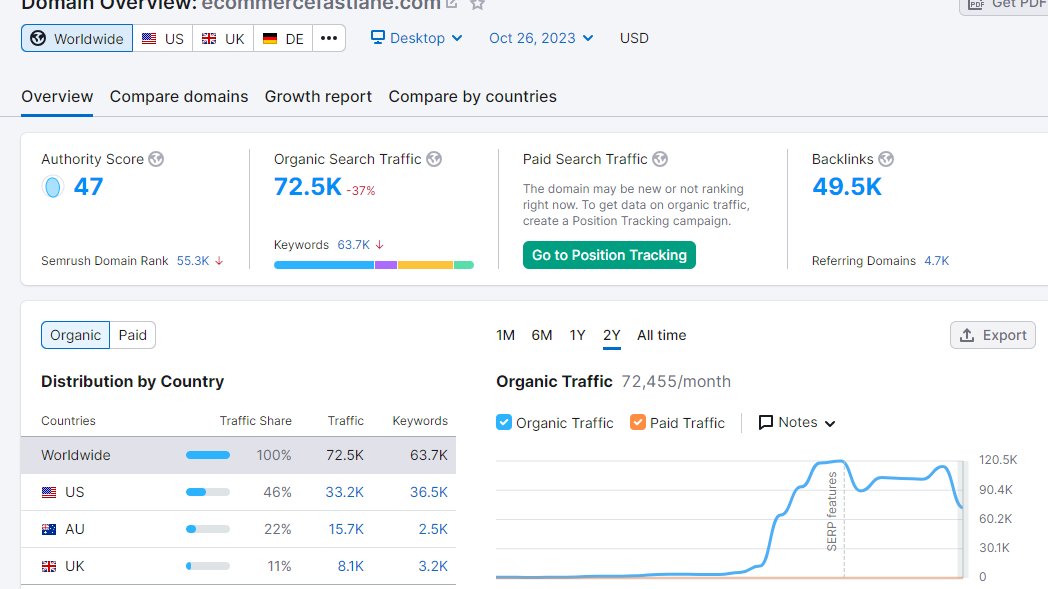Click the Backlinks globe info icon
Screen dimensions: 1048x589
click(886, 159)
